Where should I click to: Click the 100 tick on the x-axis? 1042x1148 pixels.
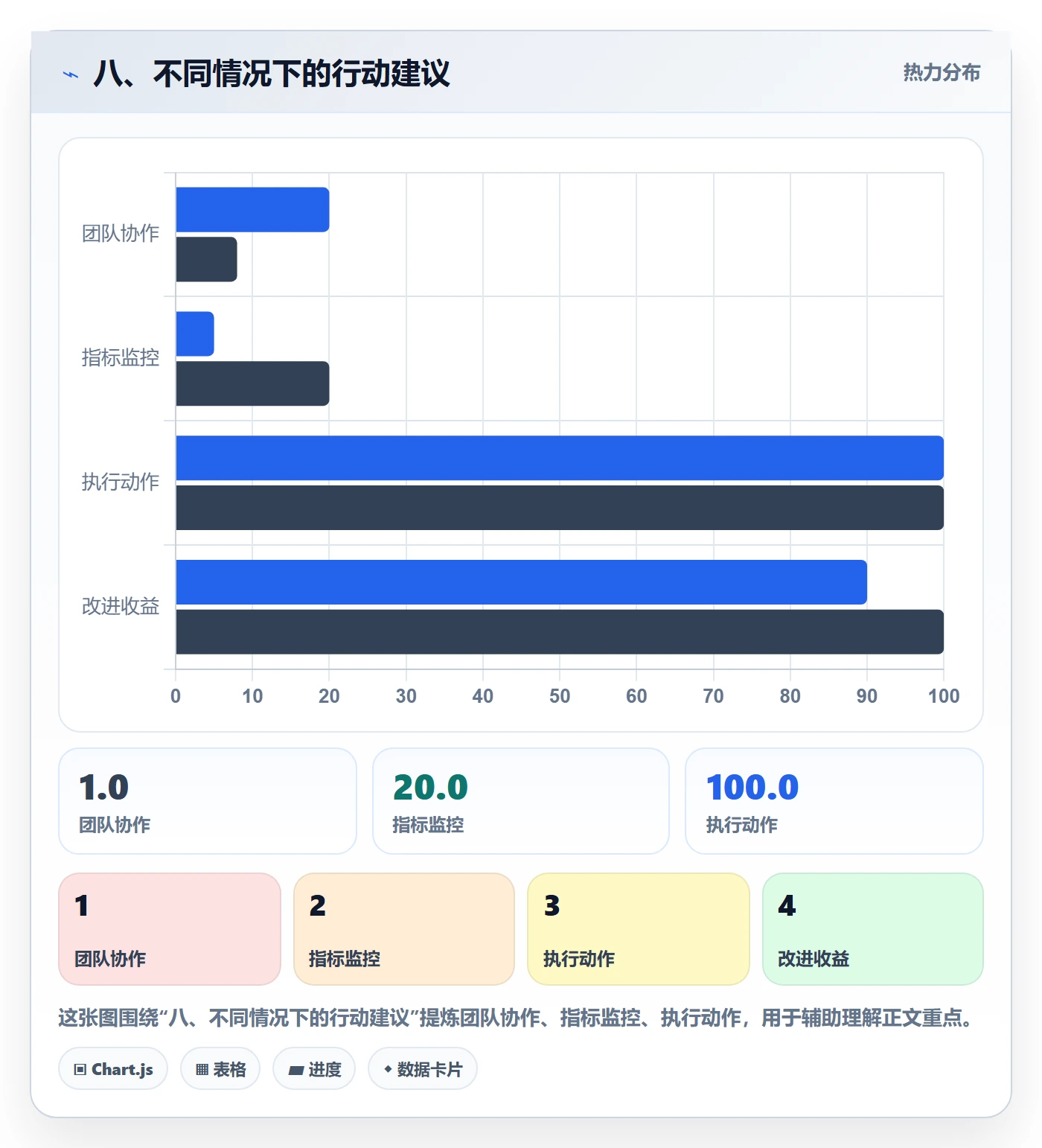pyautogui.click(x=944, y=696)
